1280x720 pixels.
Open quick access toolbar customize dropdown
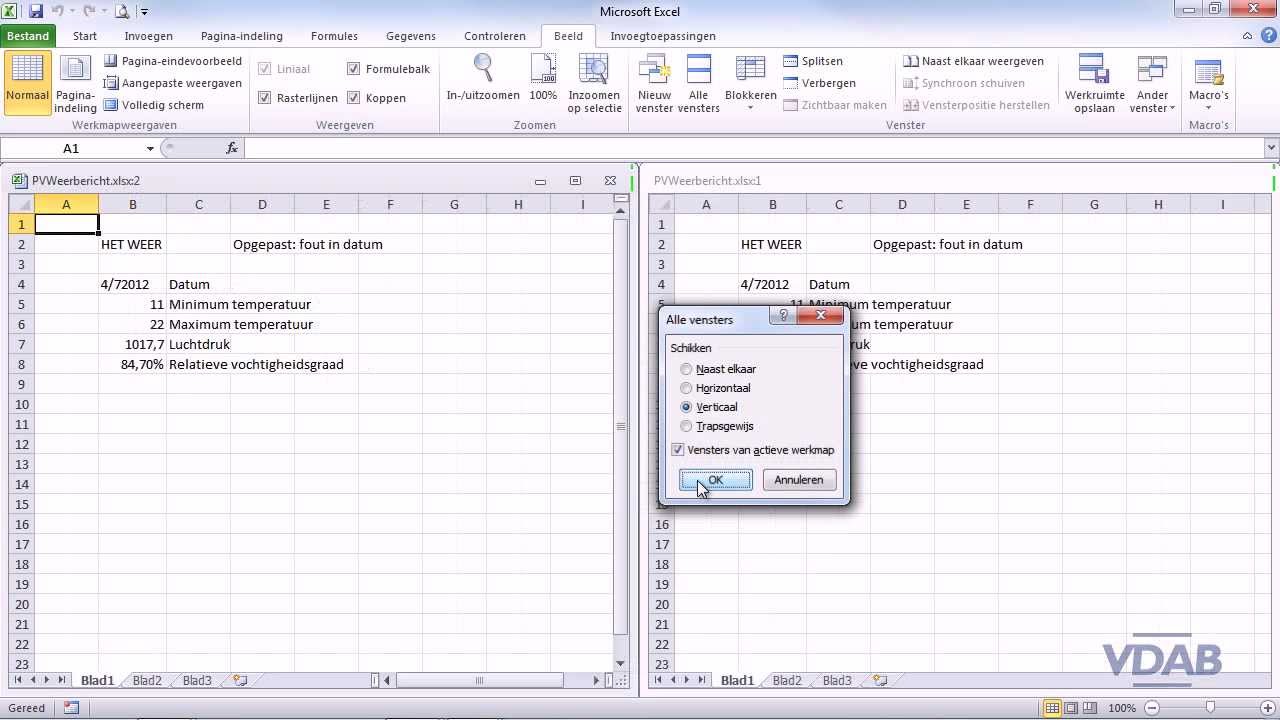tap(144, 12)
